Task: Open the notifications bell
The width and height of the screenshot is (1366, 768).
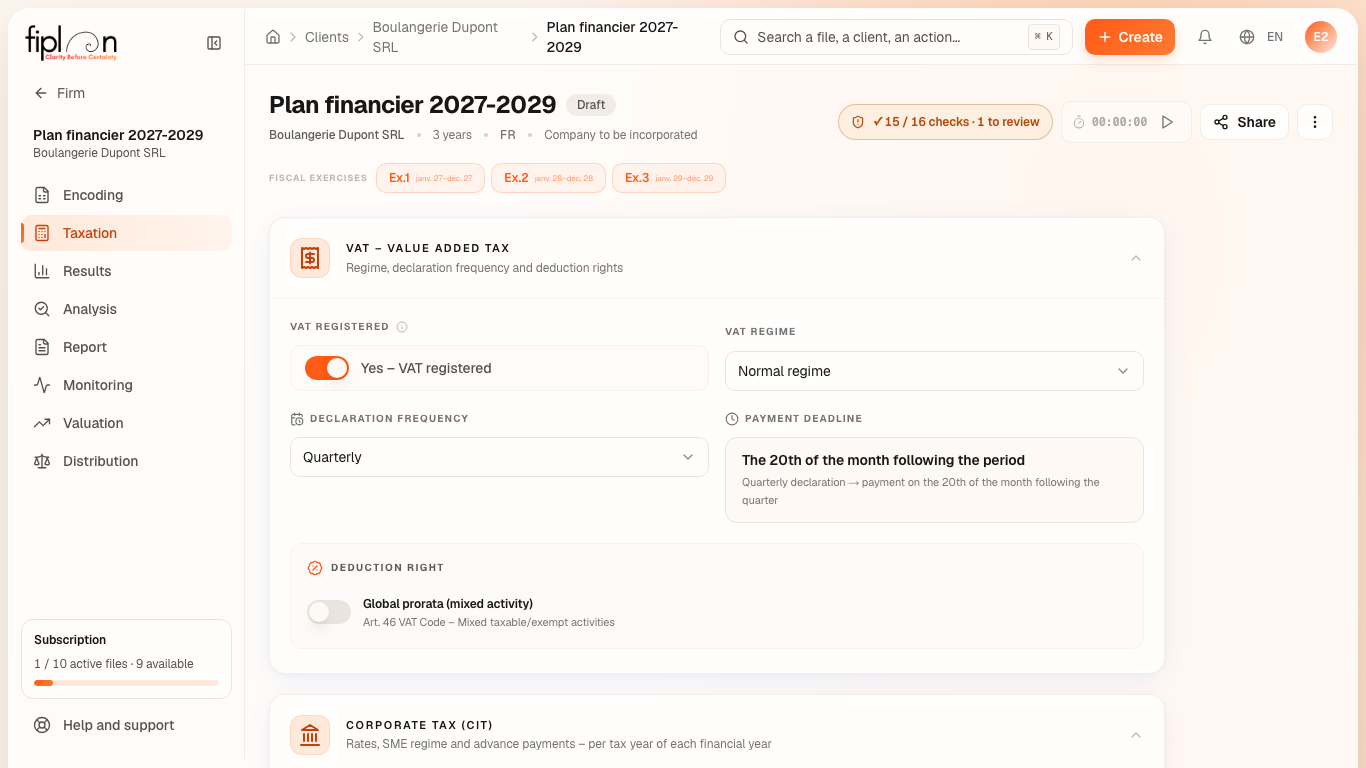Action: pyautogui.click(x=1205, y=37)
